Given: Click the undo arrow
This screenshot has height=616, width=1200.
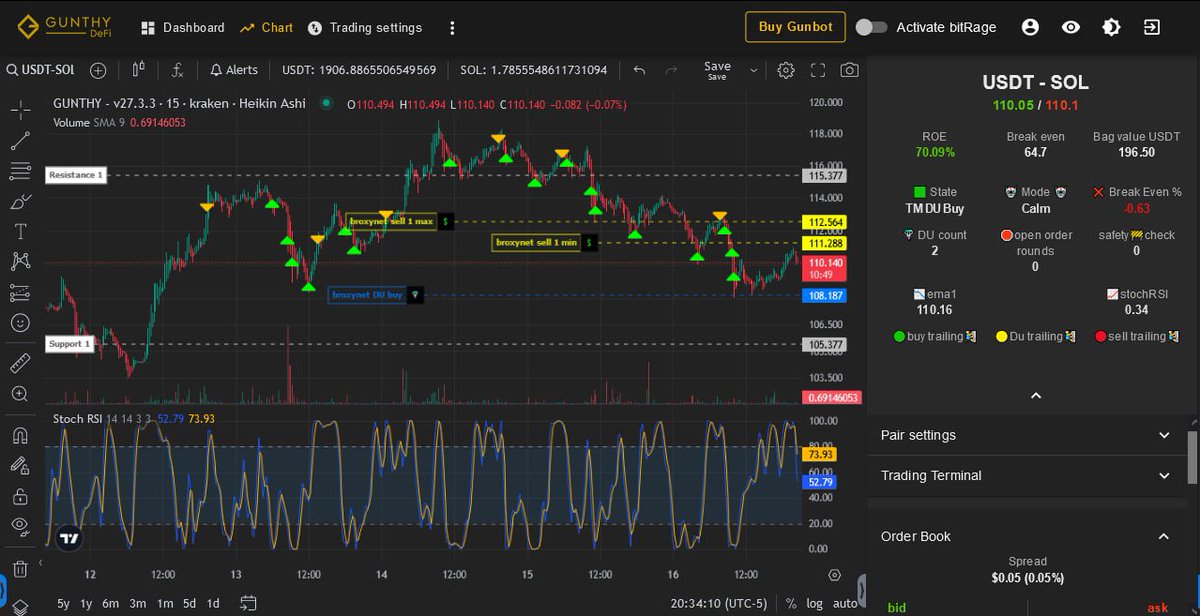Looking at the screenshot, I should (640, 70).
